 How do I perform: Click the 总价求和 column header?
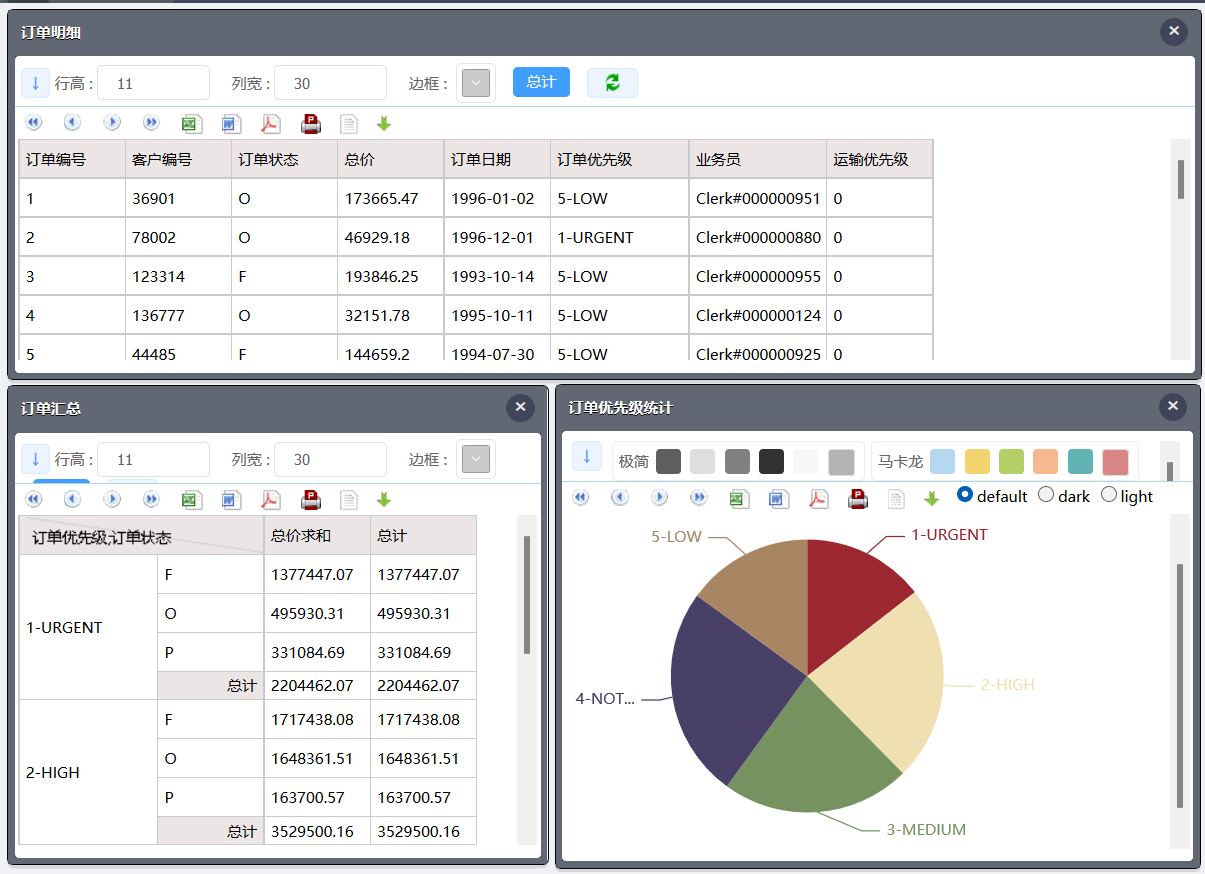point(316,536)
